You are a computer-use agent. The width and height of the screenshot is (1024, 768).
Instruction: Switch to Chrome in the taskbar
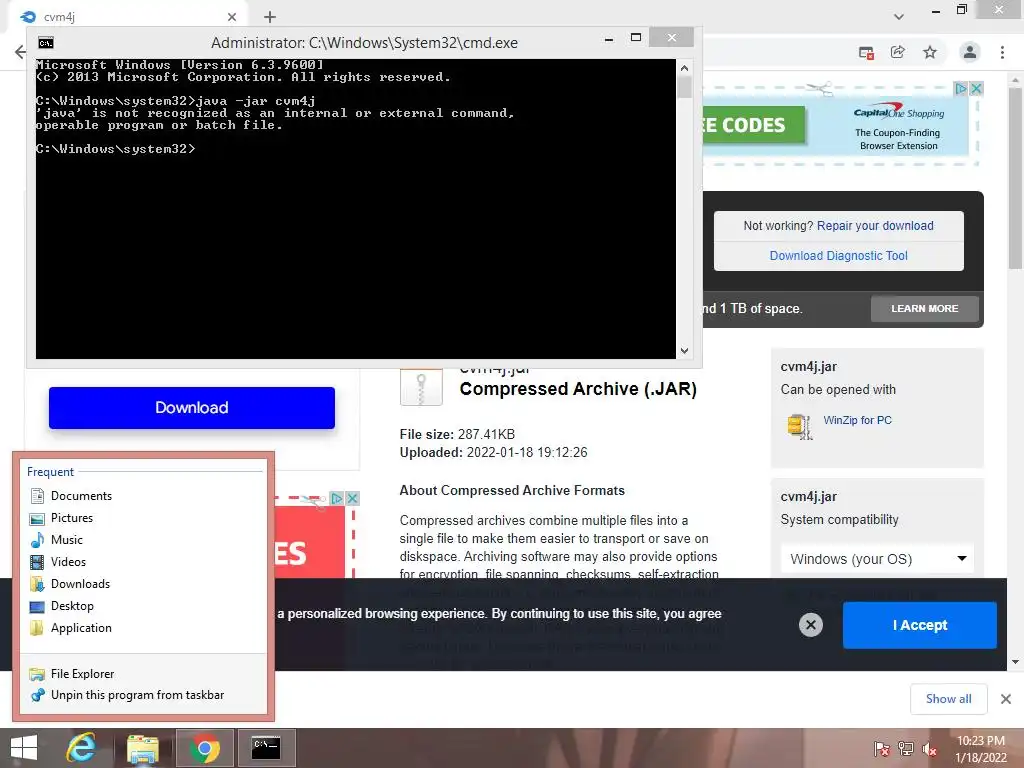[205, 748]
